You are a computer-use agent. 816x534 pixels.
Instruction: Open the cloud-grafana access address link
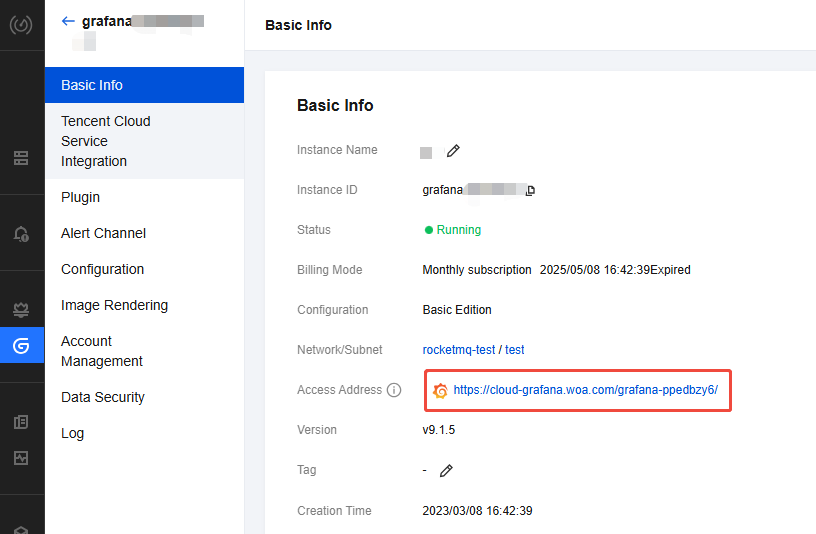pyautogui.click(x=585, y=390)
